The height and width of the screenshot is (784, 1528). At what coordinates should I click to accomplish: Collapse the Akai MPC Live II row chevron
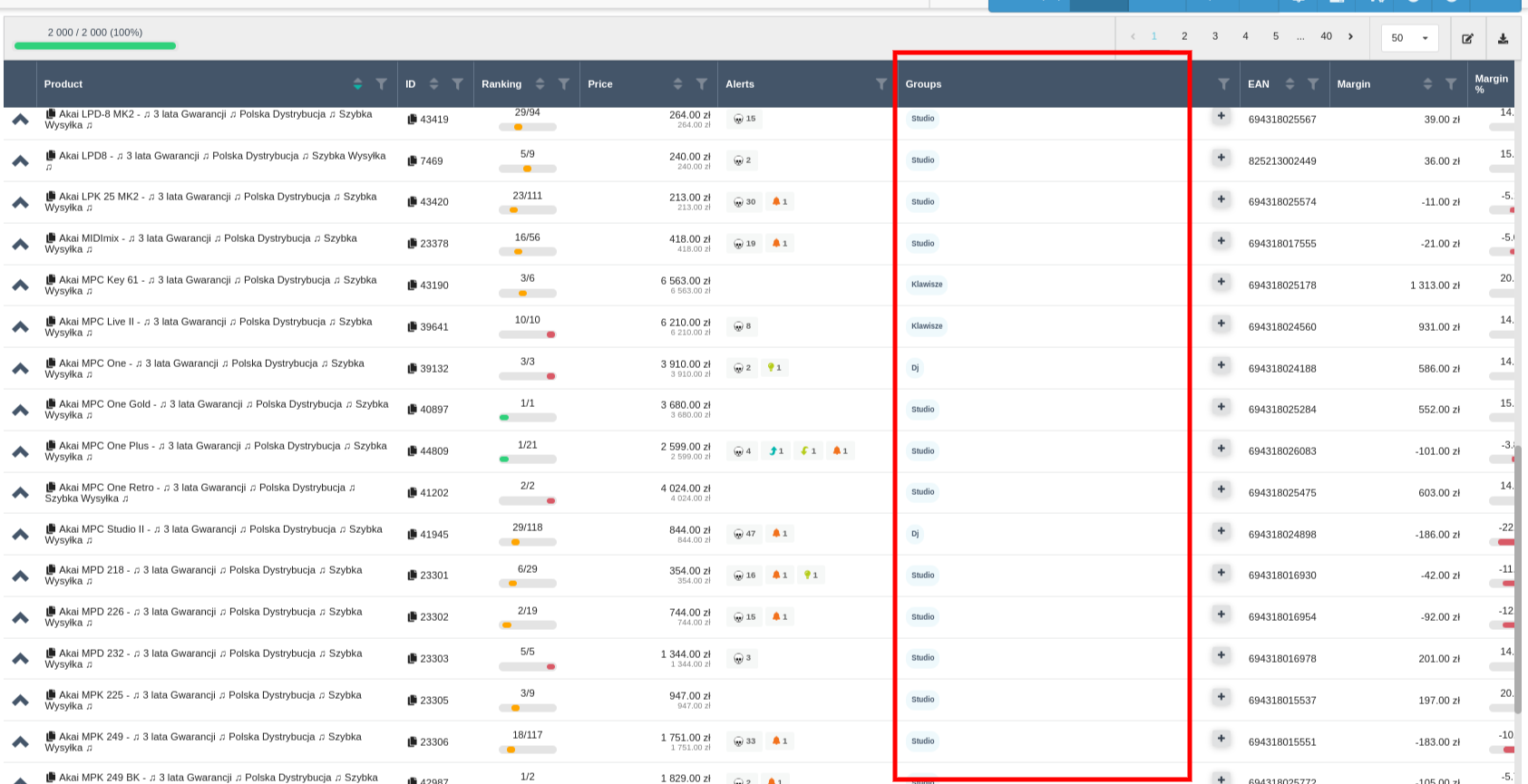[x=20, y=326]
